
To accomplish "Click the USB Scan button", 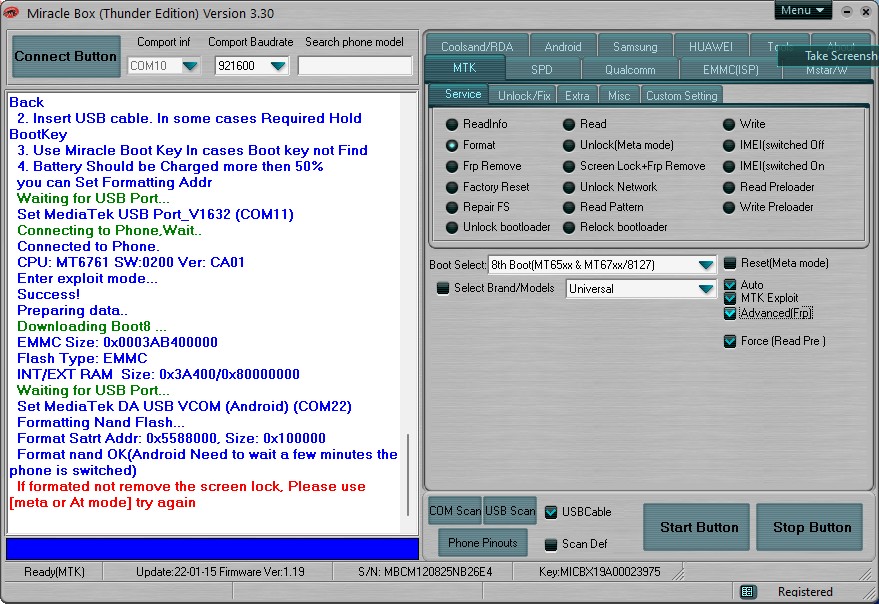I will point(510,511).
